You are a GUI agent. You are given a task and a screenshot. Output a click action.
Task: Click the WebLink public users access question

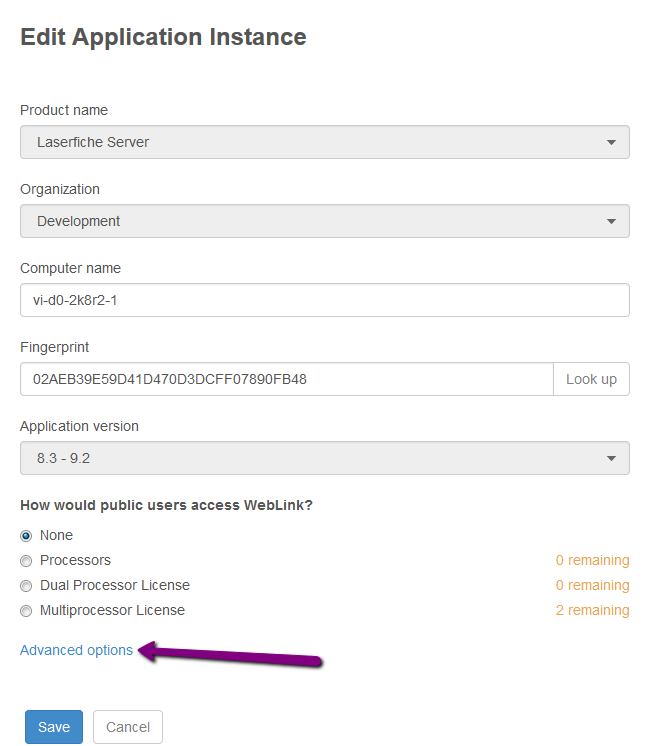click(166, 505)
